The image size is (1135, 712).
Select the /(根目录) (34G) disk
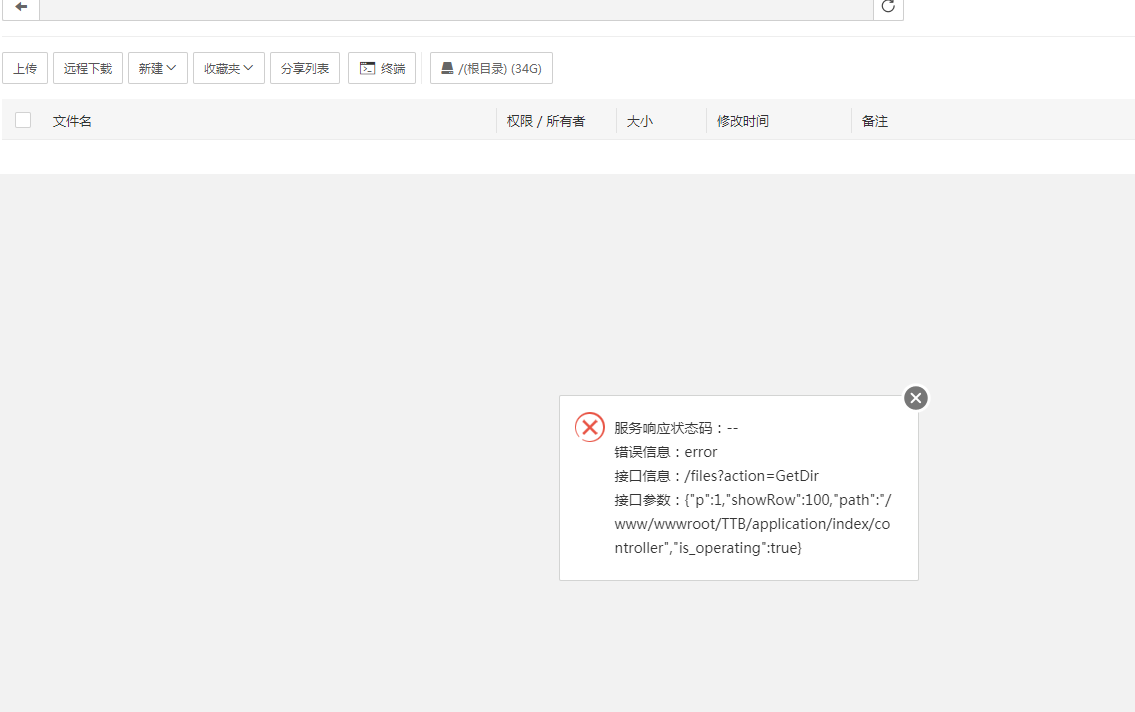coord(491,68)
